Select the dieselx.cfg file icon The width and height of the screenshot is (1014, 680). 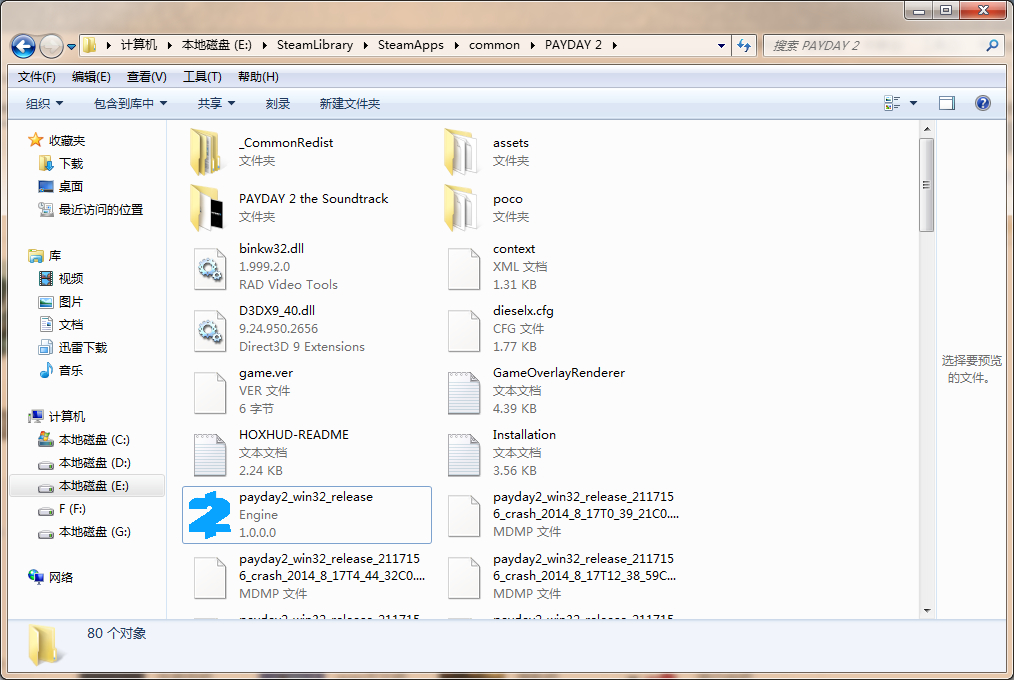click(464, 332)
